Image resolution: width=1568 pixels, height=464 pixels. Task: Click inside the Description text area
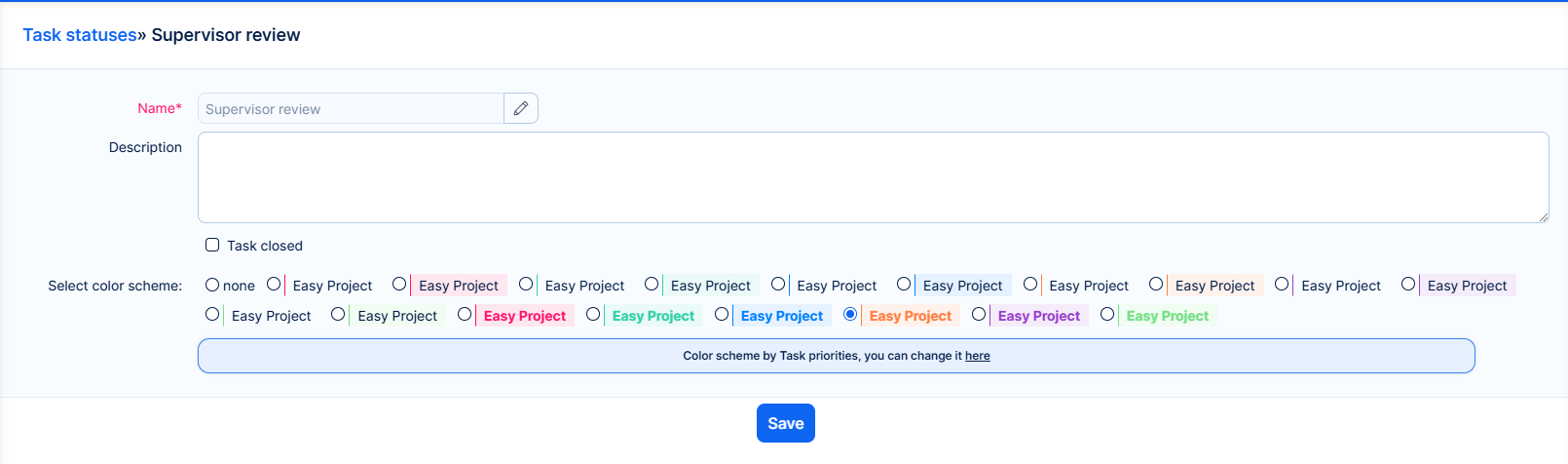[x=873, y=177]
